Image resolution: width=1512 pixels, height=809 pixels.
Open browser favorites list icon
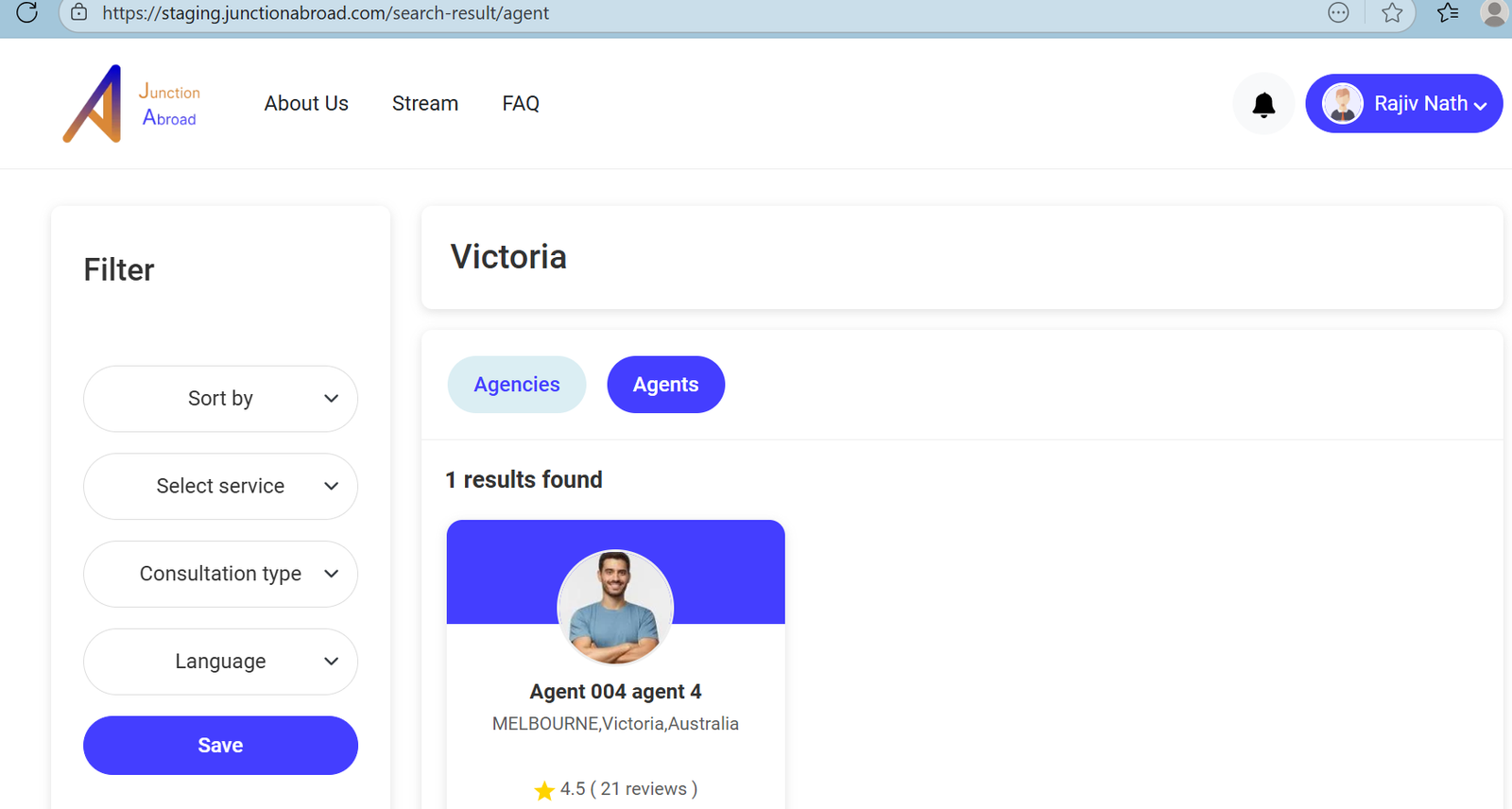point(1447,12)
